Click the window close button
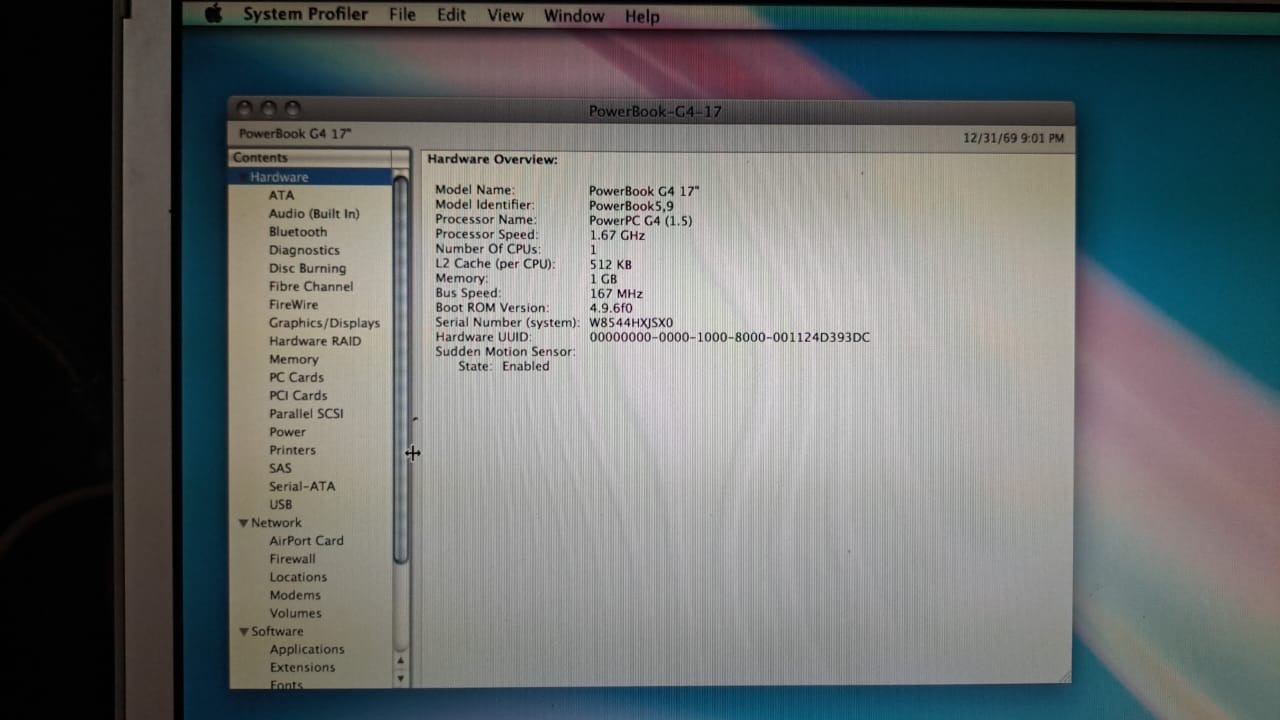Image resolution: width=1280 pixels, height=720 pixels. [x=244, y=108]
